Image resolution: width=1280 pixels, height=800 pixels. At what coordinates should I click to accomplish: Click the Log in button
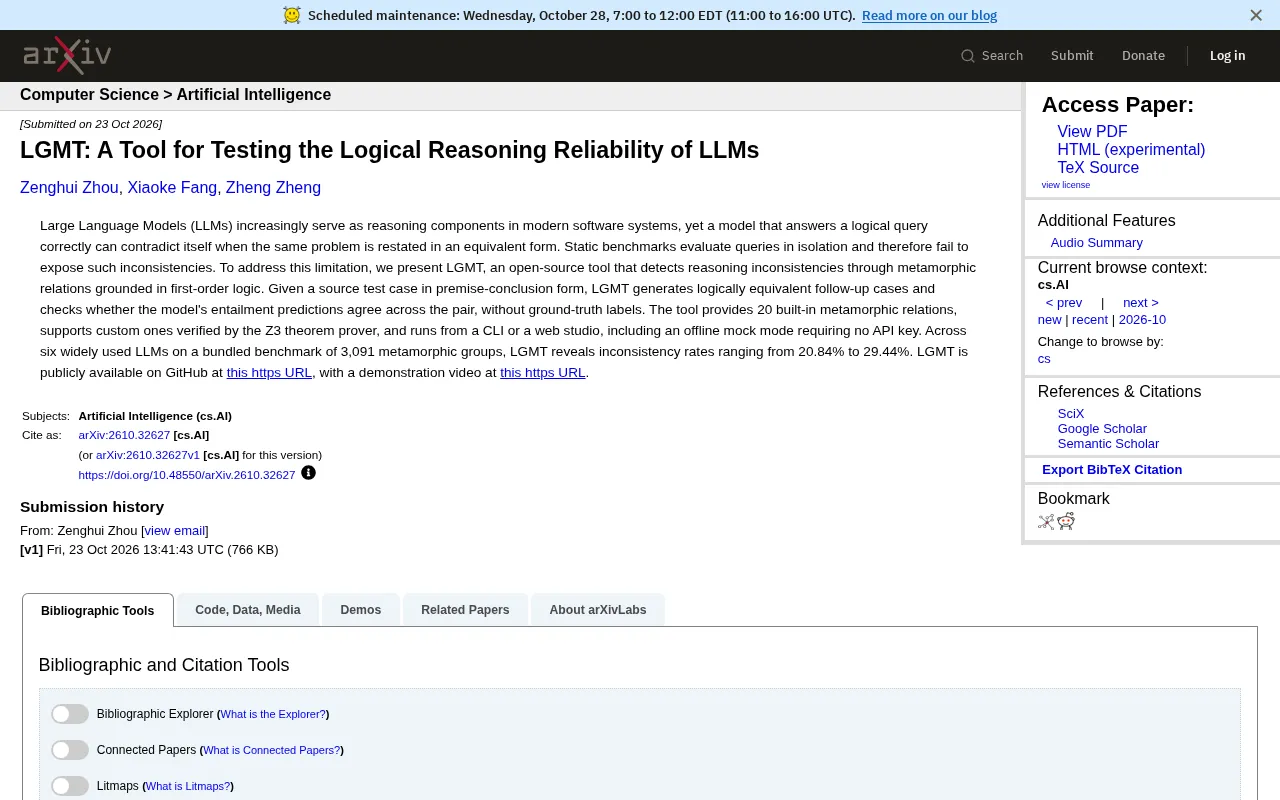point(1227,56)
